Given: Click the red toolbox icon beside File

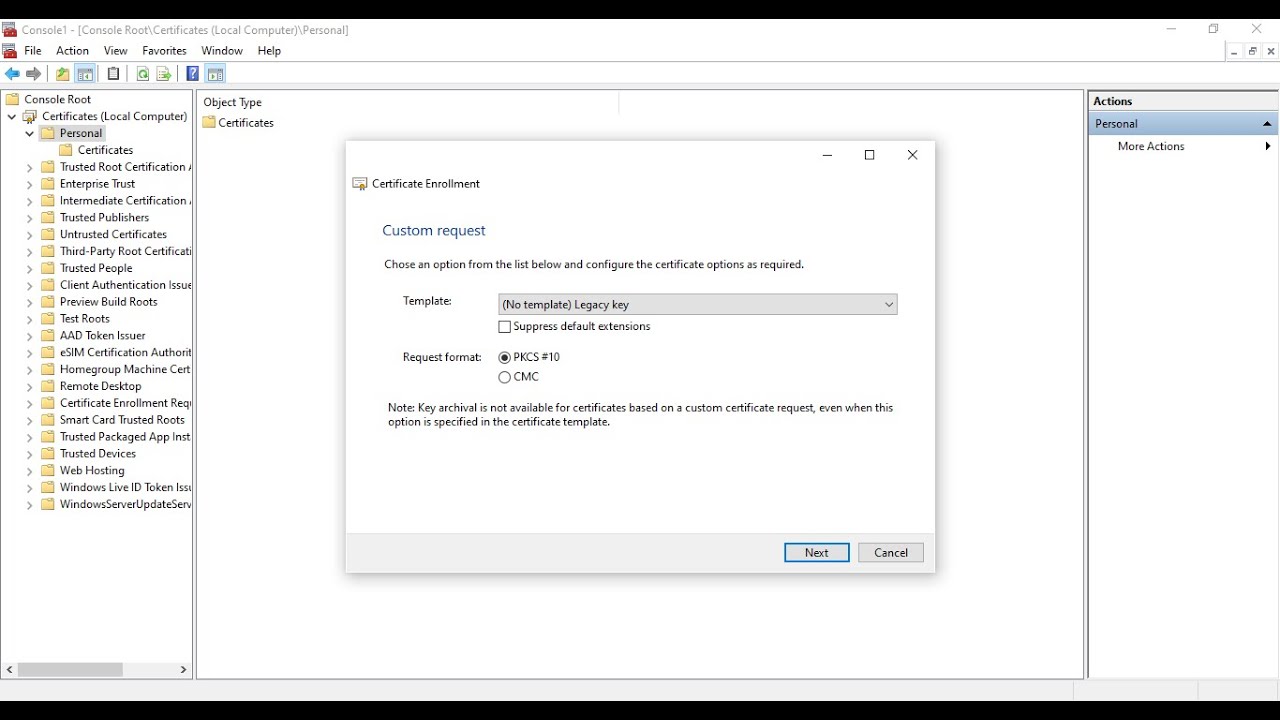Looking at the screenshot, I should pyautogui.click(x=10, y=51).
